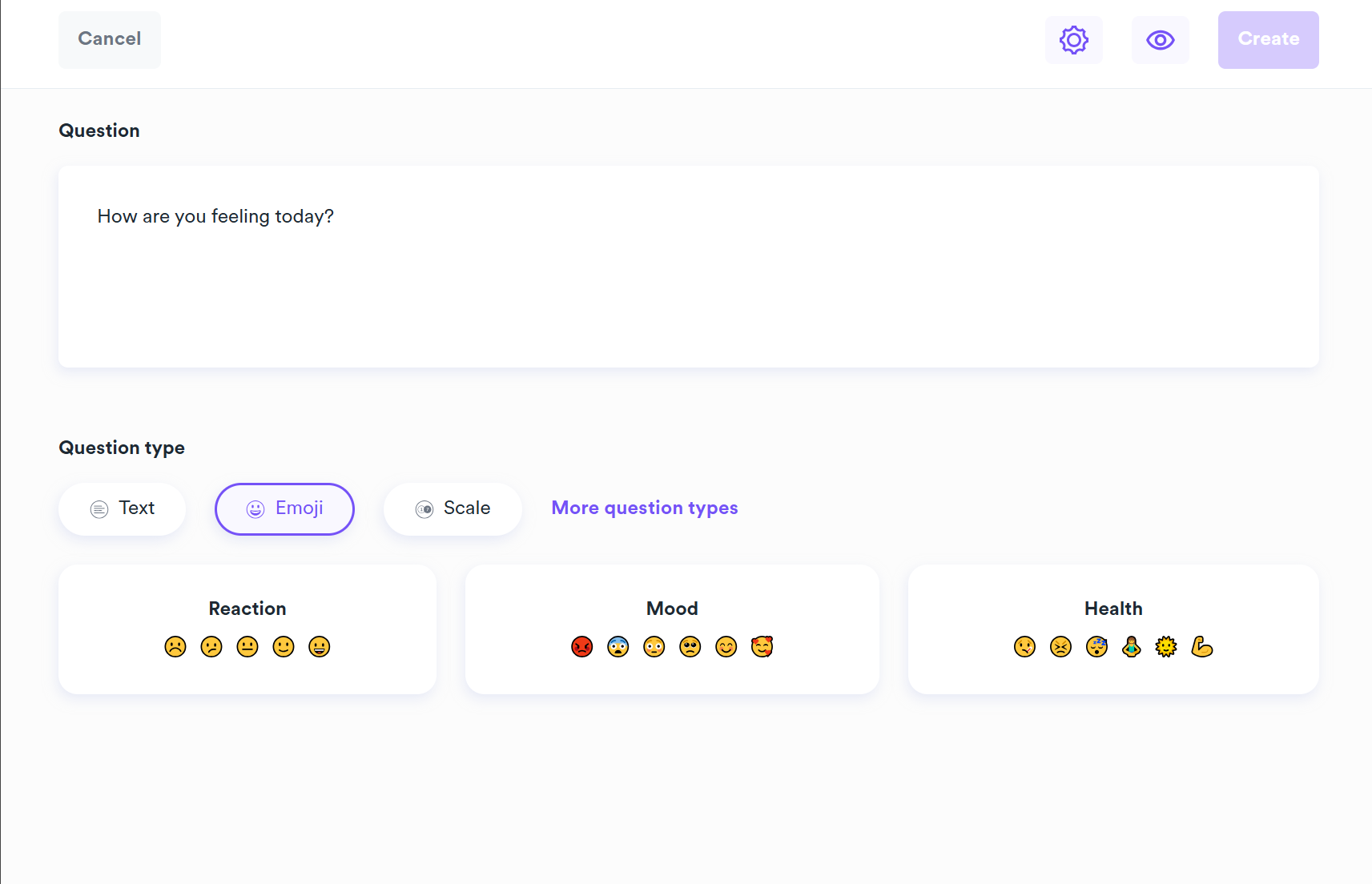Click the hearts face emoji in Mood
This screenshot has width=1372, height=884.
762,646
